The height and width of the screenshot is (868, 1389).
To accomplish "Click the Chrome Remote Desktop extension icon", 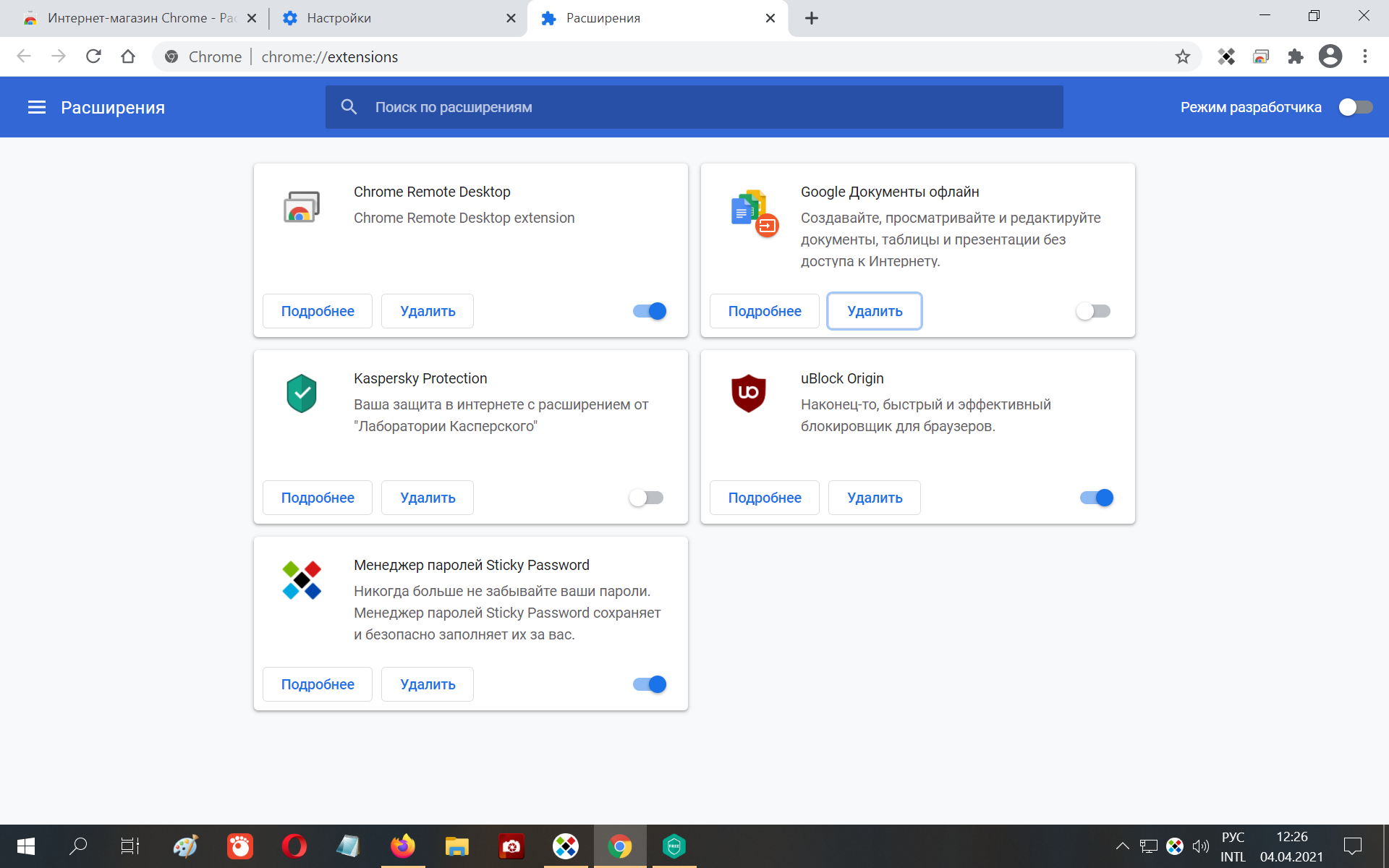I will coord(302,207).
